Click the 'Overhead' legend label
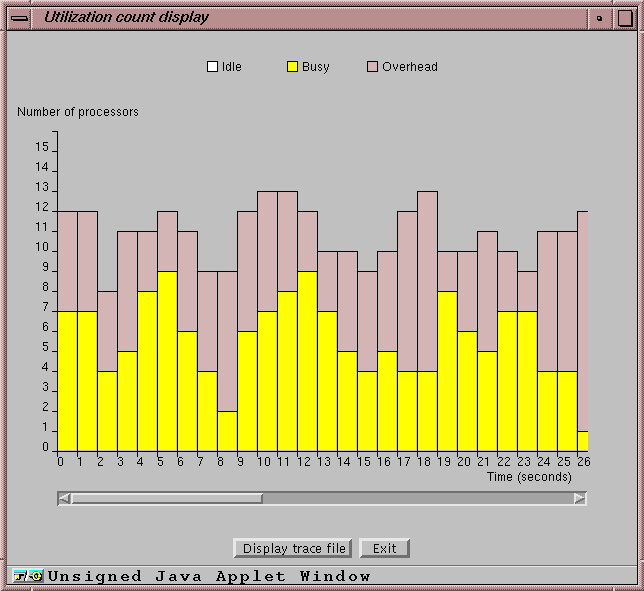The height and width of the screenshot is (591, 644). pos(410,67)
